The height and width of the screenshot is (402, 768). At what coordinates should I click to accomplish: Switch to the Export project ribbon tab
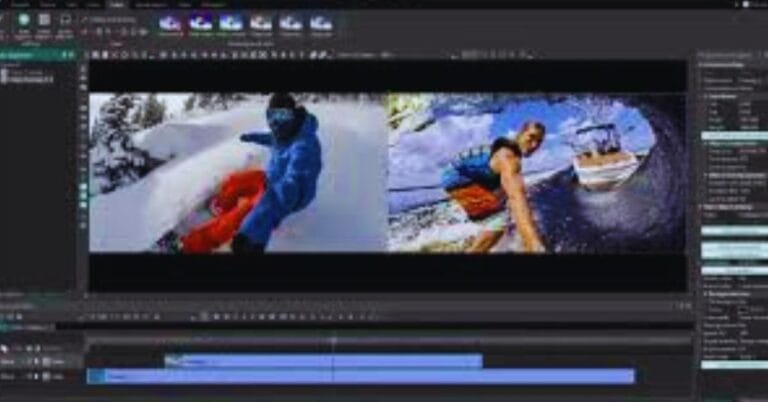coord(151,4)
